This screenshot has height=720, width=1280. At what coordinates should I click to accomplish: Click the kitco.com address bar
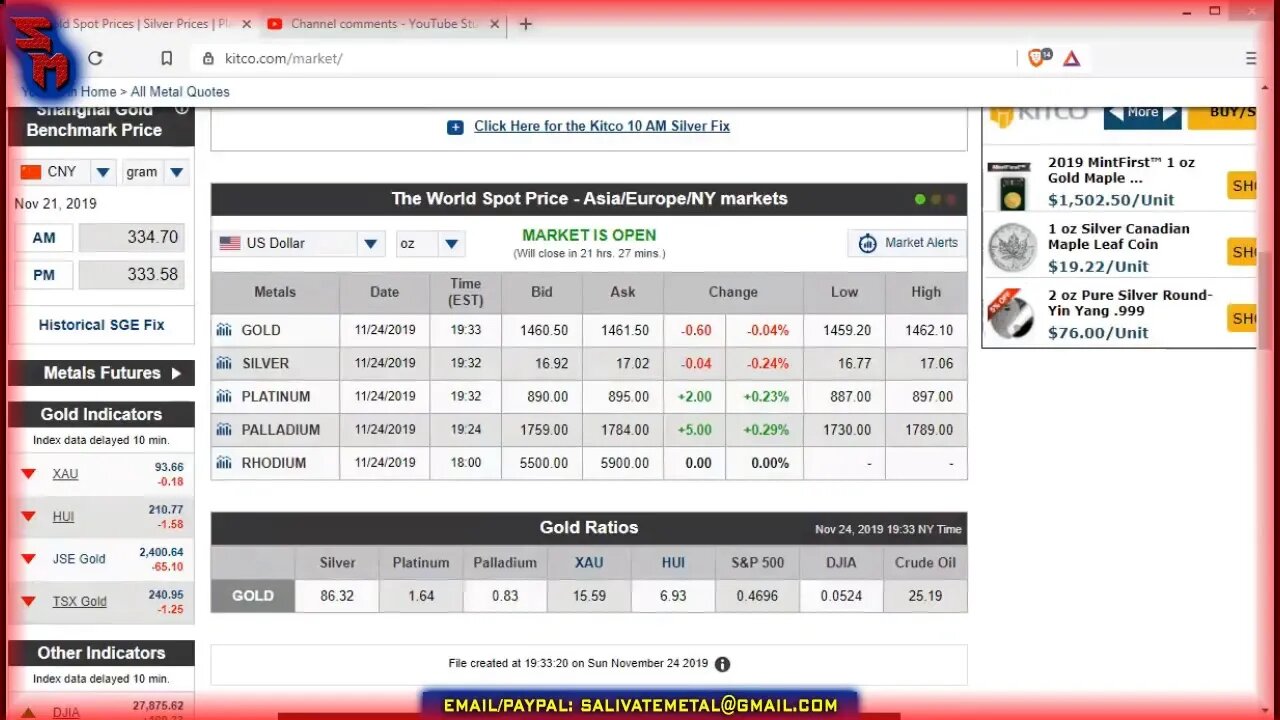pos(600,59)
